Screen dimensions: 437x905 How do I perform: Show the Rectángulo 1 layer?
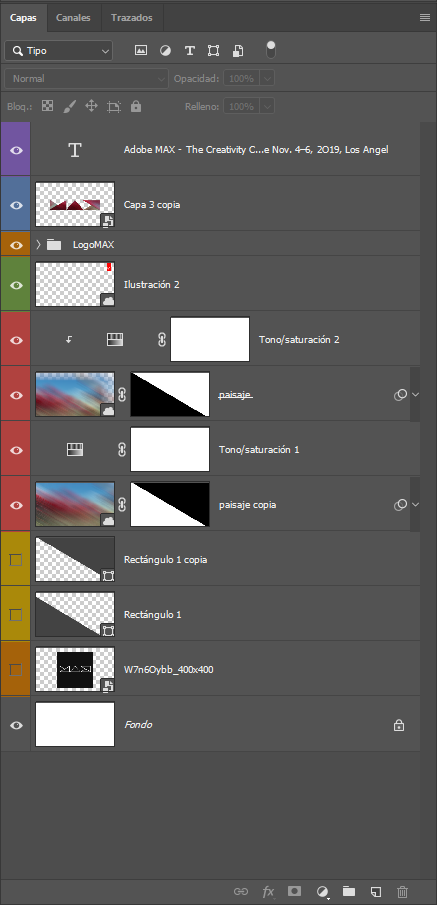(16, 615)
